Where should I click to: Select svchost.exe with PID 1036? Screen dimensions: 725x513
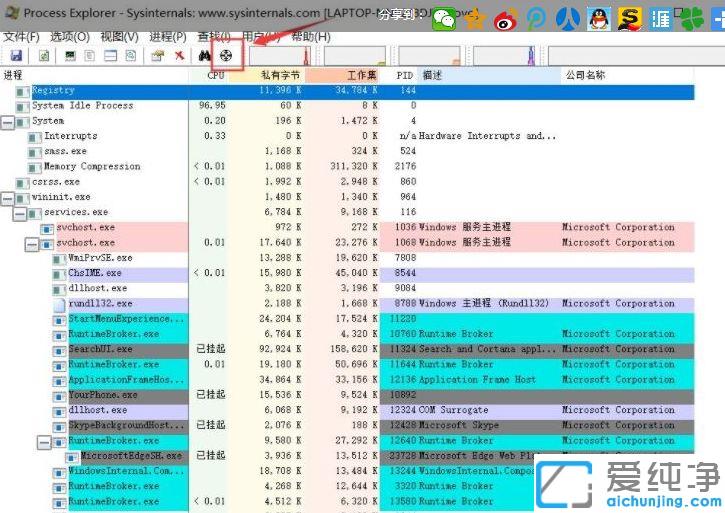coord(349,228)
